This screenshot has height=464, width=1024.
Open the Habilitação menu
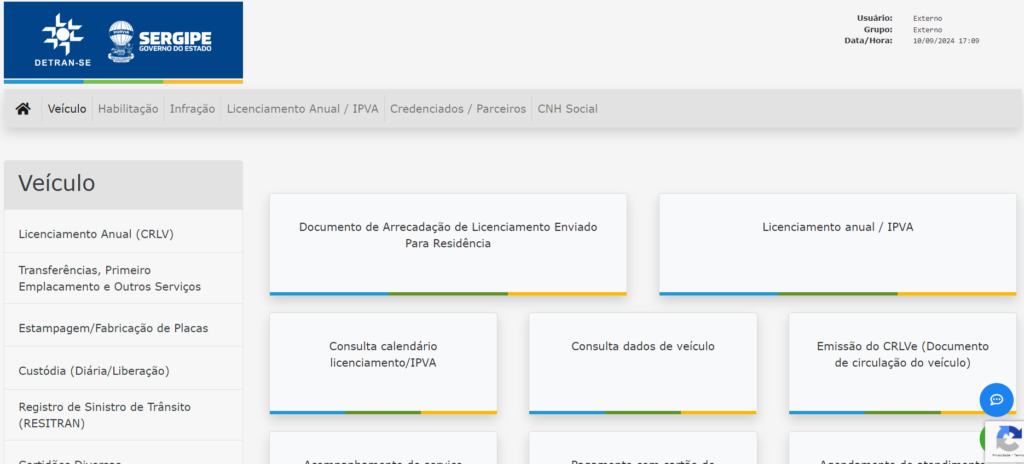[x=128, y=109]
